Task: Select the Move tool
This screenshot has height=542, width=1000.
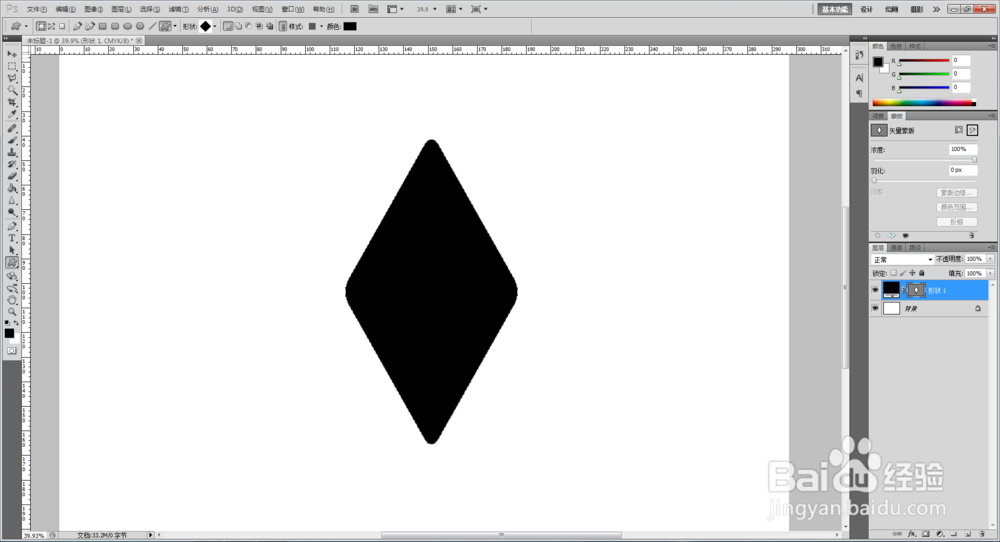Action: [x=11, y=54]
